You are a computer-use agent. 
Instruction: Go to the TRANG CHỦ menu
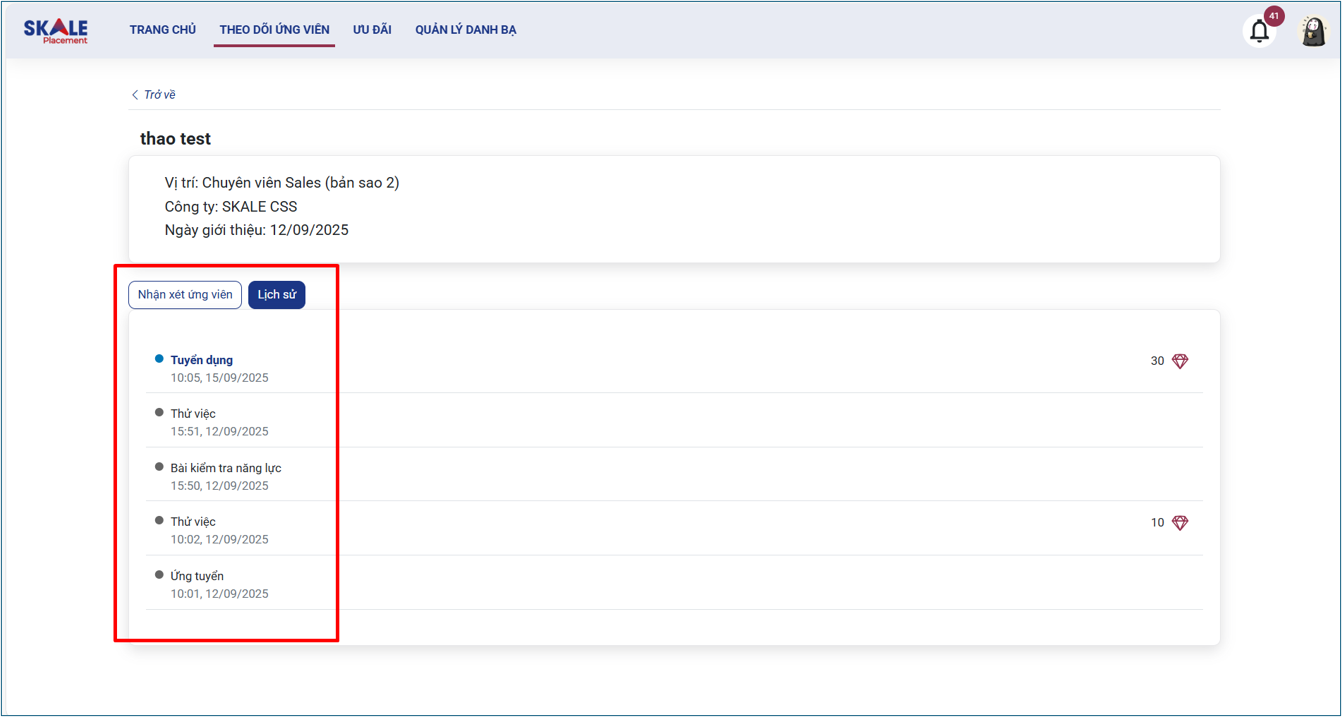tap(163, 30)
